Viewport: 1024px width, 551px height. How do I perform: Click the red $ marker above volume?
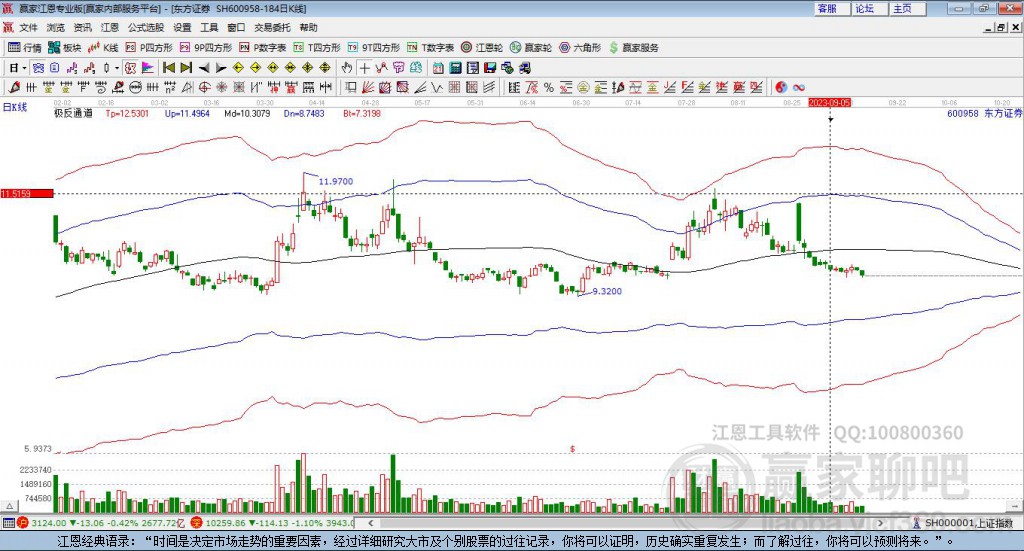coord(572,449)
